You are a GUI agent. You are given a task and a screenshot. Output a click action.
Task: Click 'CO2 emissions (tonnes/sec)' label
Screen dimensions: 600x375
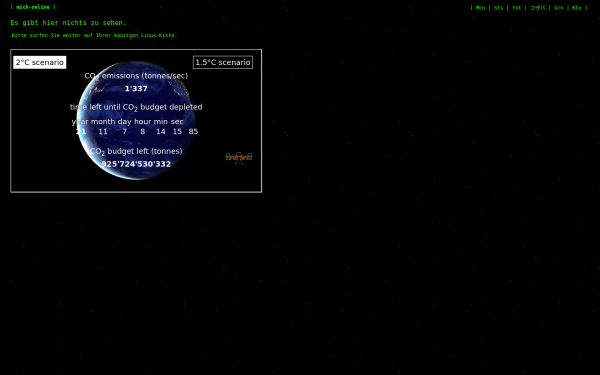pyautogui.click(x=136, y=76)
